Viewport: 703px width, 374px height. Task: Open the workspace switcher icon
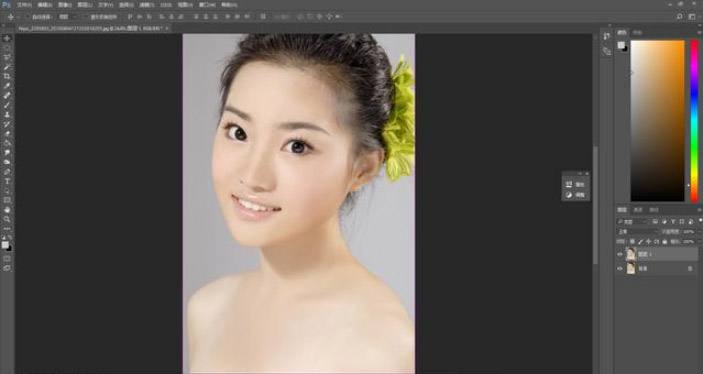coord(693,17)
